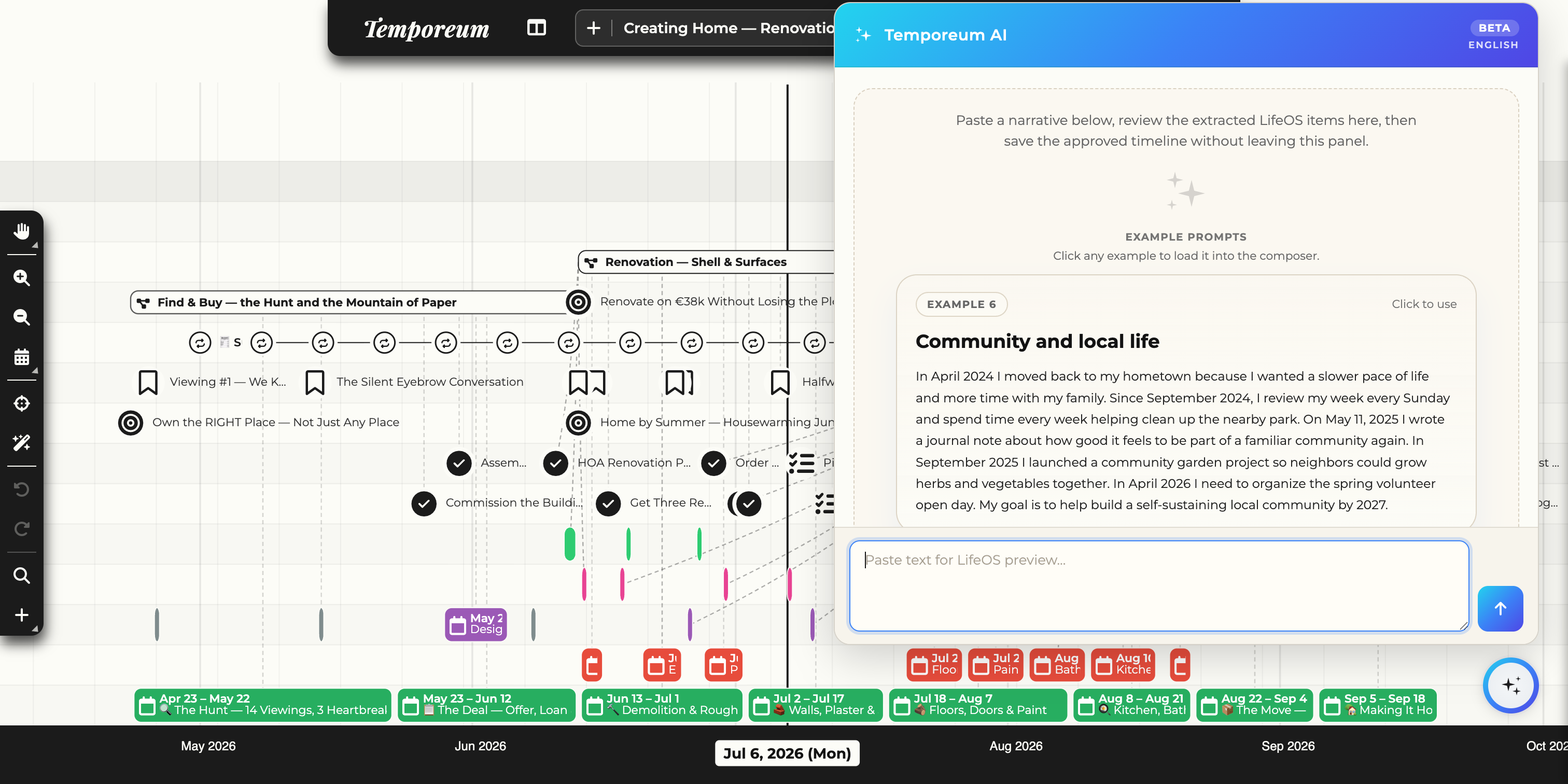Click target icon for 'Home by Summer'
This screenshot has width=1568, height=784.
coord(578,423)
